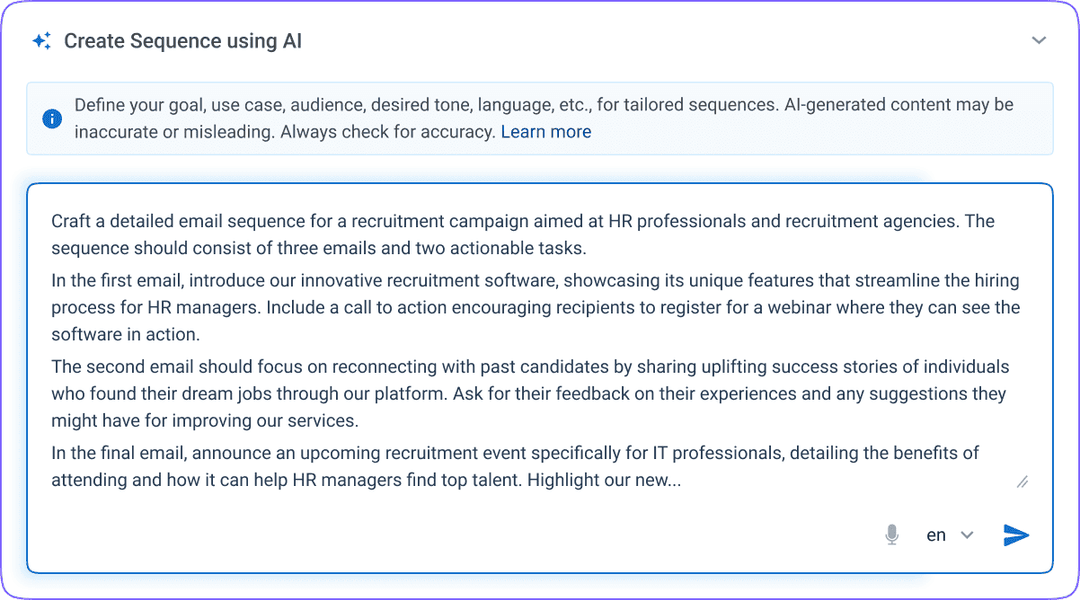Screen dimensions: 1080x600
Task: Click the textarea resize handle
Action: (x=1022, y=482)
